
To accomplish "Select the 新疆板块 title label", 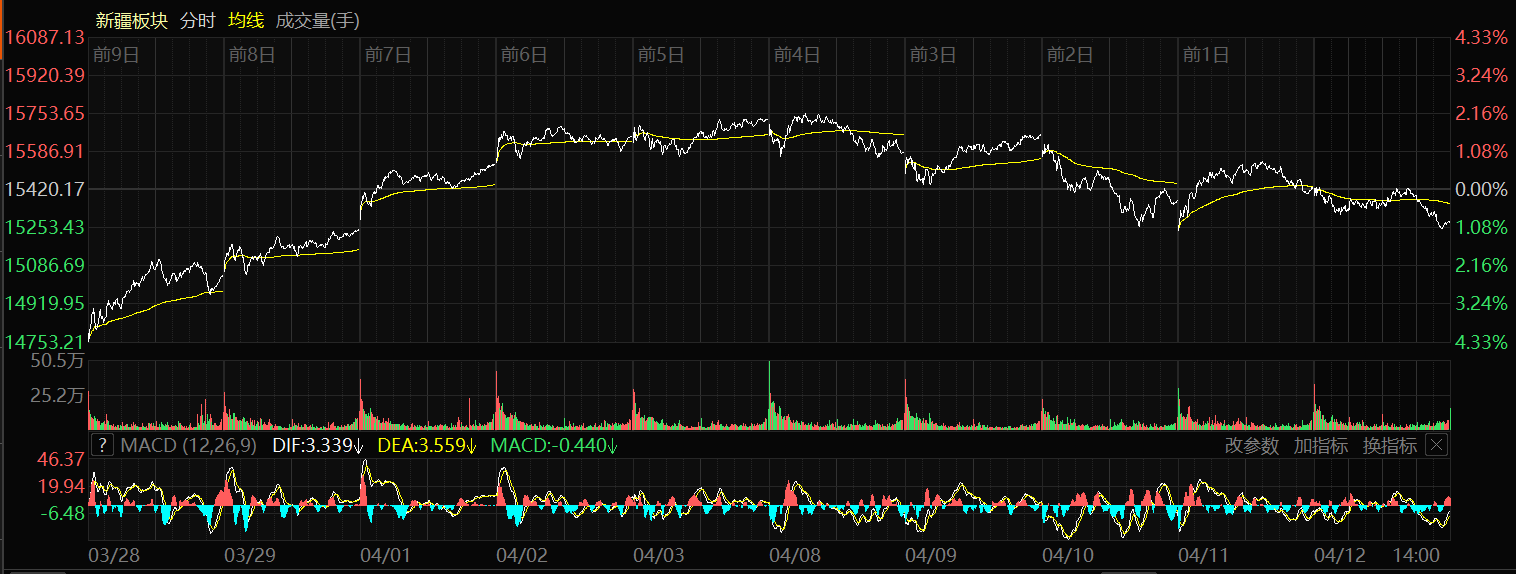I will [x=132, y=20].
